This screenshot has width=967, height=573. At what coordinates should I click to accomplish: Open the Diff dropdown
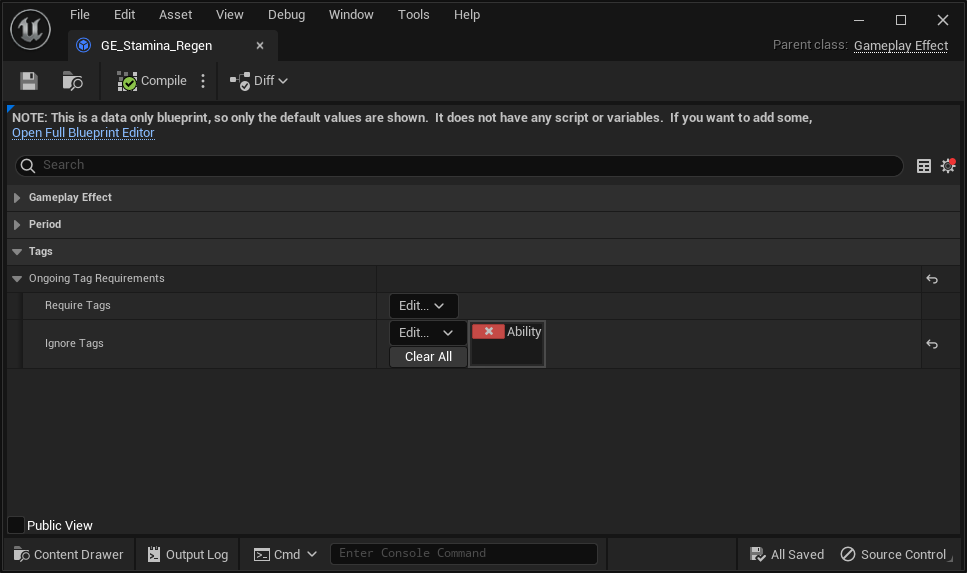pyautogui.click(x=259, y=81)
